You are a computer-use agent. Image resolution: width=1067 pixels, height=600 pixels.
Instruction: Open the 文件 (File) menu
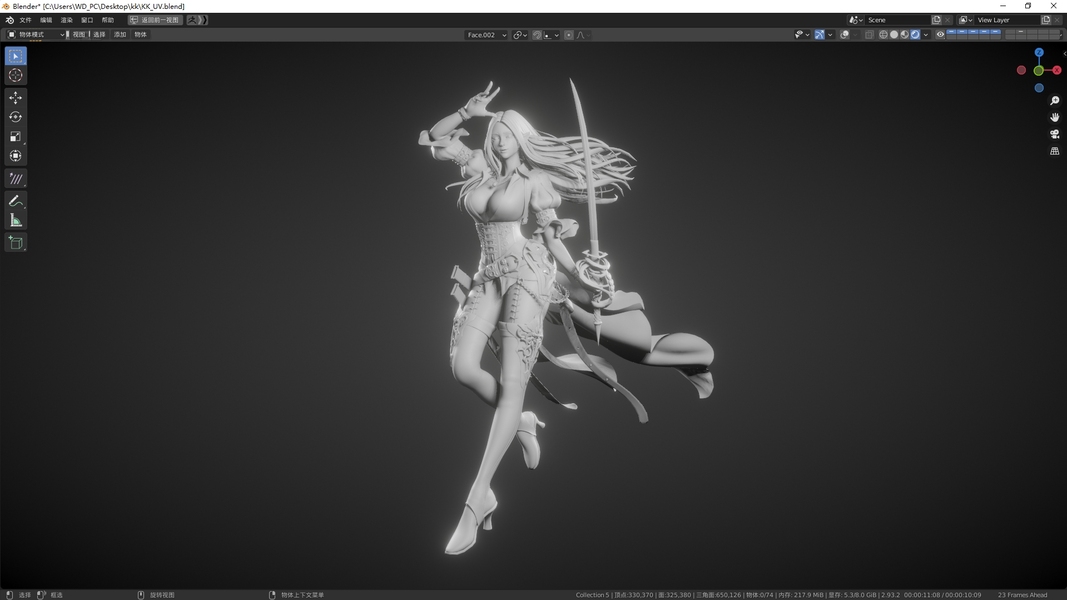pyautogui.click(x=25, y=20)
